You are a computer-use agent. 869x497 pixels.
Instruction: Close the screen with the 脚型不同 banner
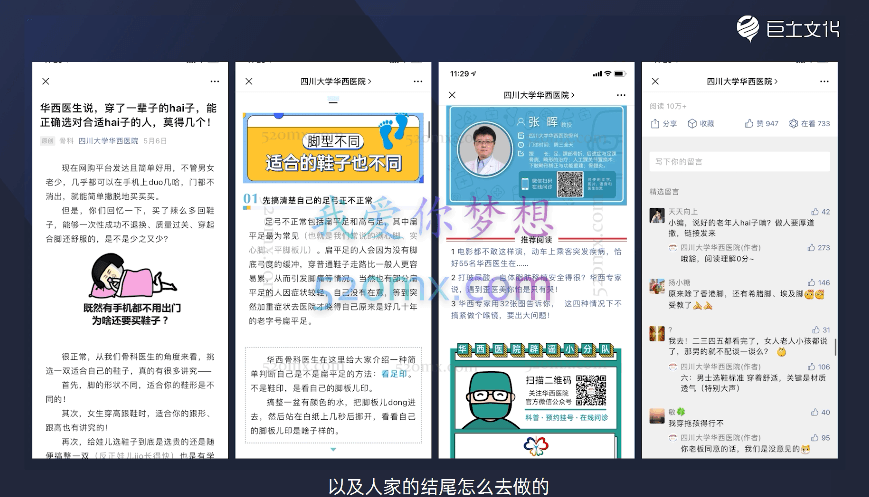249,81
